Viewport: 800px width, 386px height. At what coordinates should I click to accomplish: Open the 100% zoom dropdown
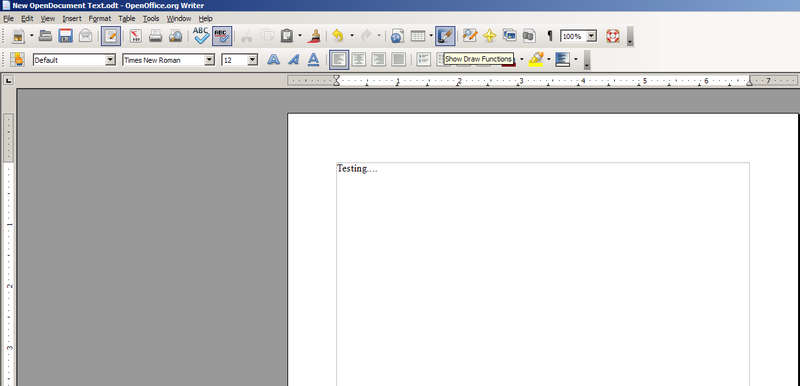[x=592, y=36]
